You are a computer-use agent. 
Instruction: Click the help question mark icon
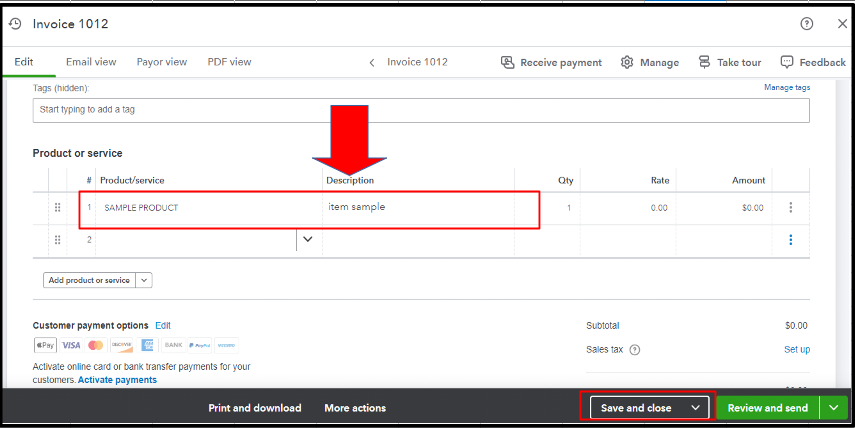coord(806,23)
